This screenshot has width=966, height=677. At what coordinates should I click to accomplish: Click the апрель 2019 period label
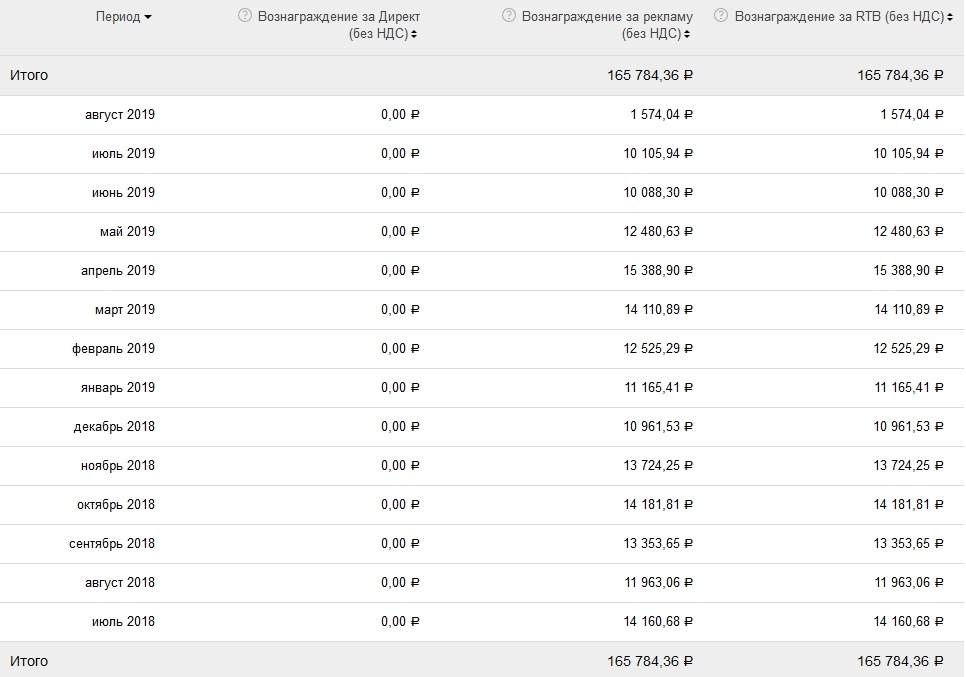click(x=118, y=271)
